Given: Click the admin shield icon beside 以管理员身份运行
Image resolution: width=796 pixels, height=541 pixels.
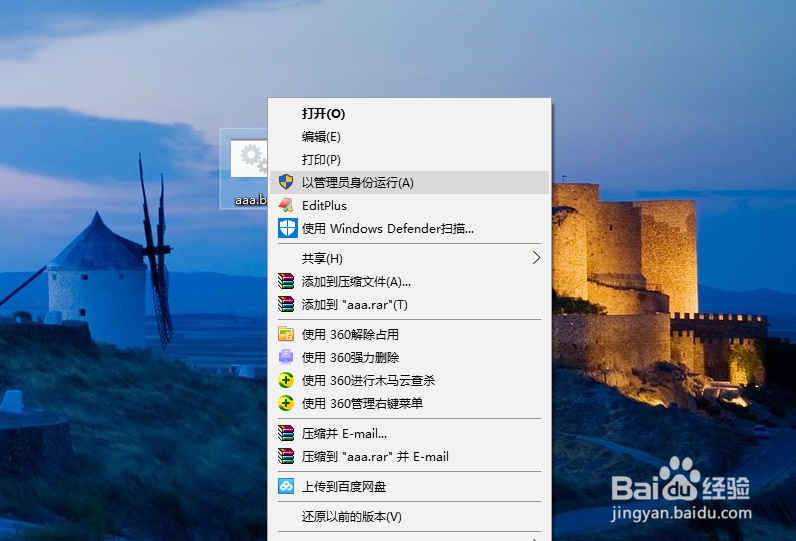Looking at the screenshot, I should click(286, 182).
